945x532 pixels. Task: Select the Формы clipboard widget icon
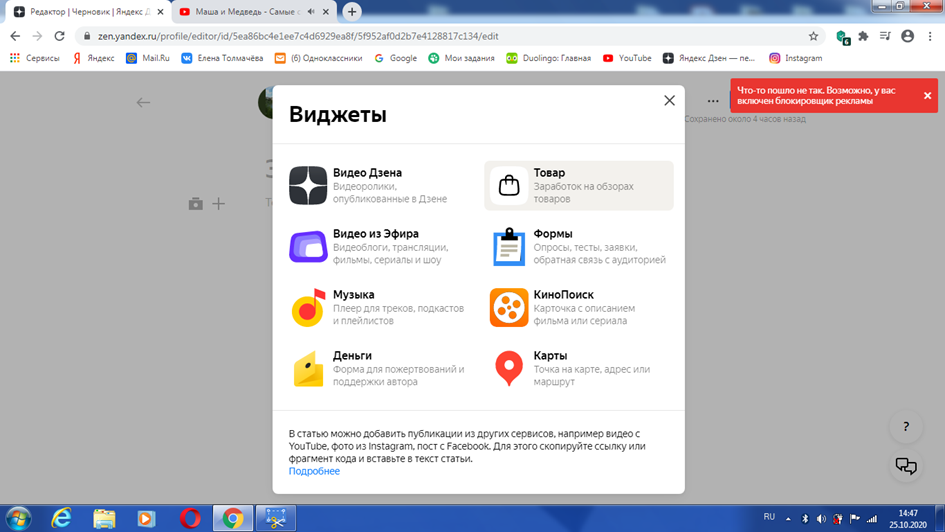click(x=509, y=246)
